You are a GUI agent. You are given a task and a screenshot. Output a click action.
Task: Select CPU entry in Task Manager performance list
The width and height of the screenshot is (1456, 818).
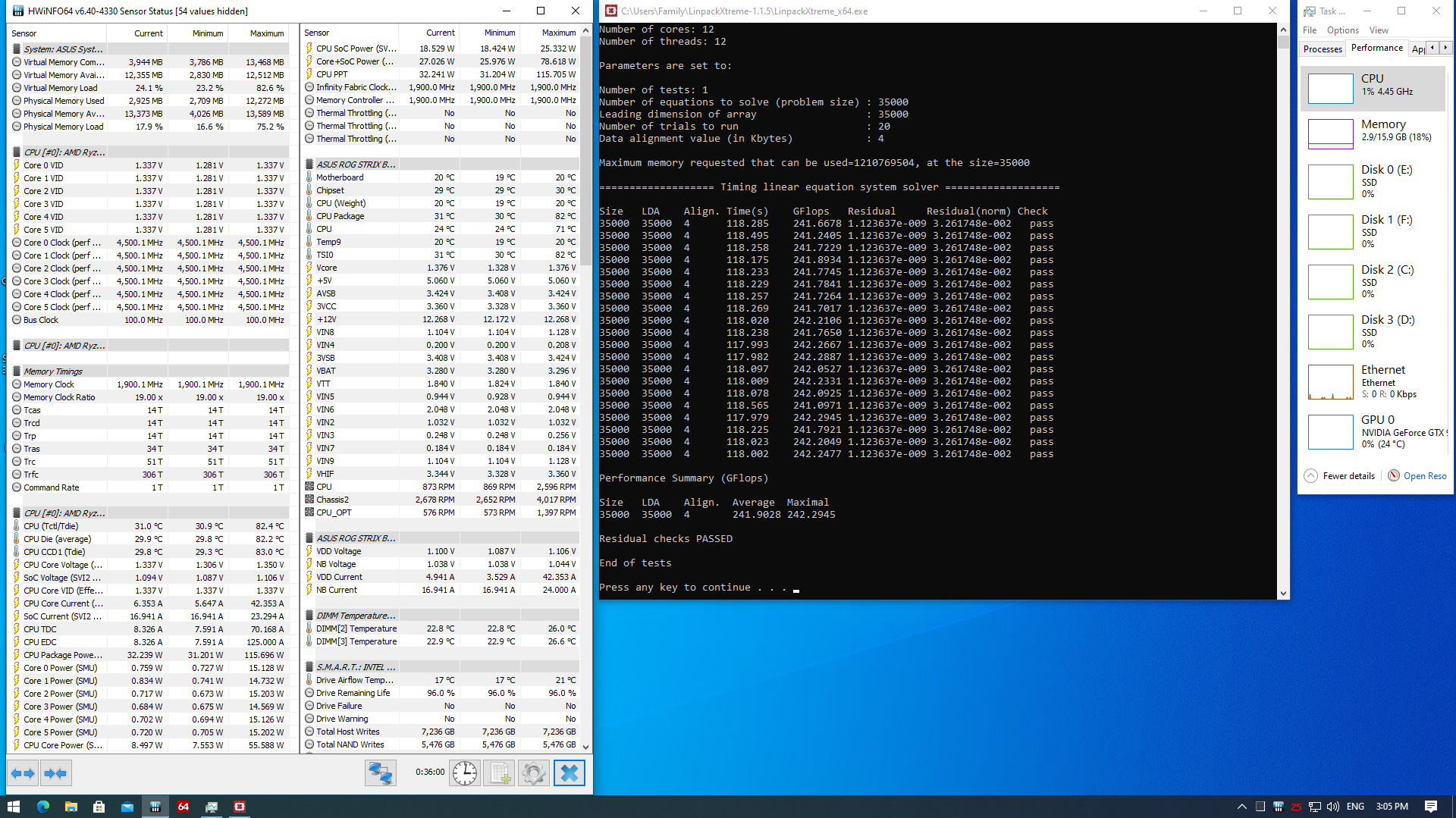[x=1373, y=88]
